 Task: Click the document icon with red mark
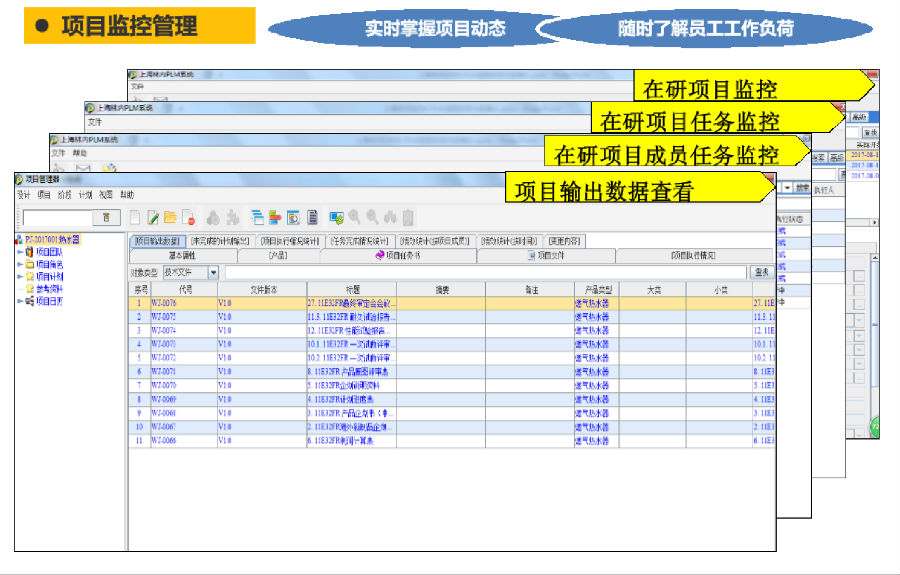pyautogui.click(x=189, y=217)
